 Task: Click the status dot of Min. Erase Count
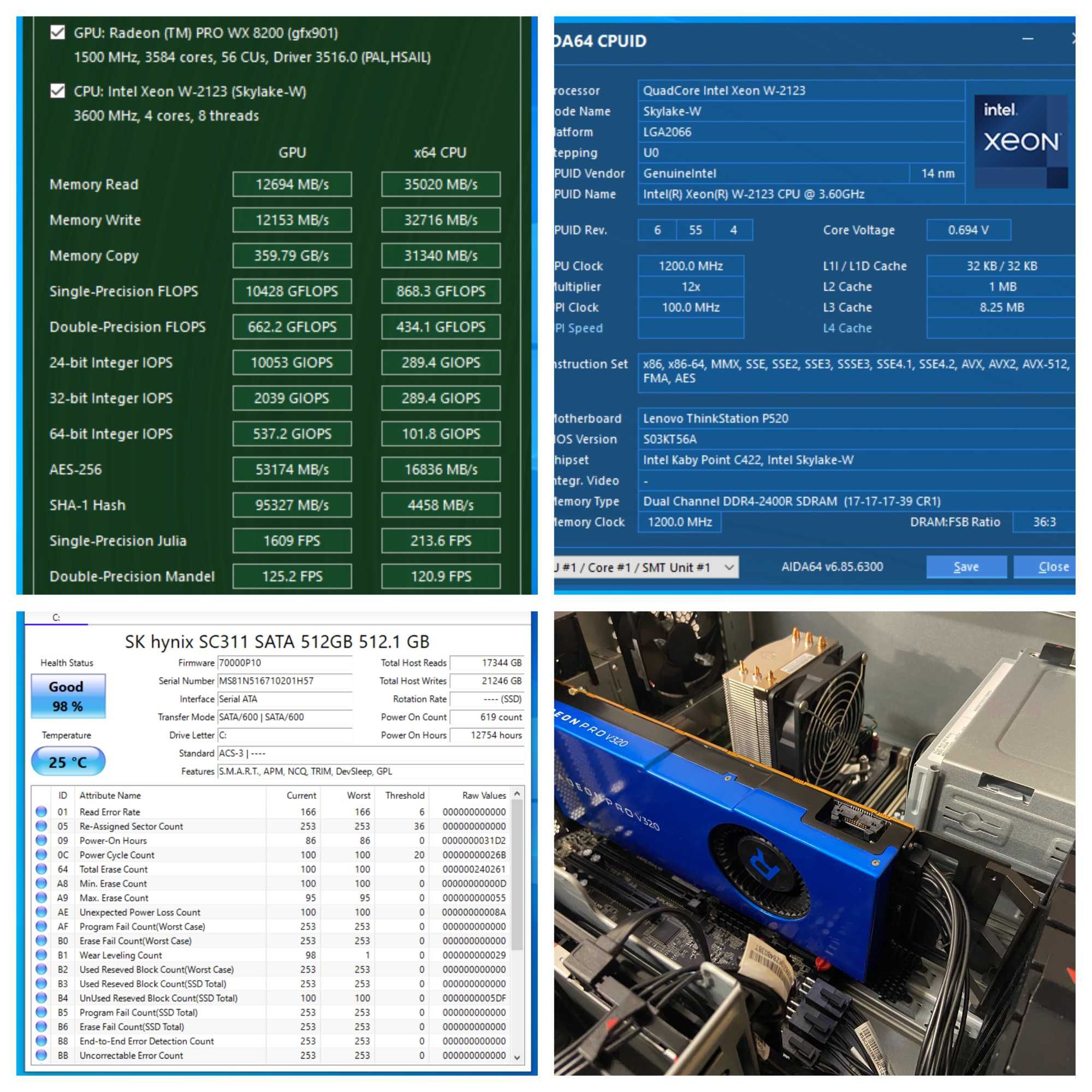pyautogui.click(x=41, y=883)
